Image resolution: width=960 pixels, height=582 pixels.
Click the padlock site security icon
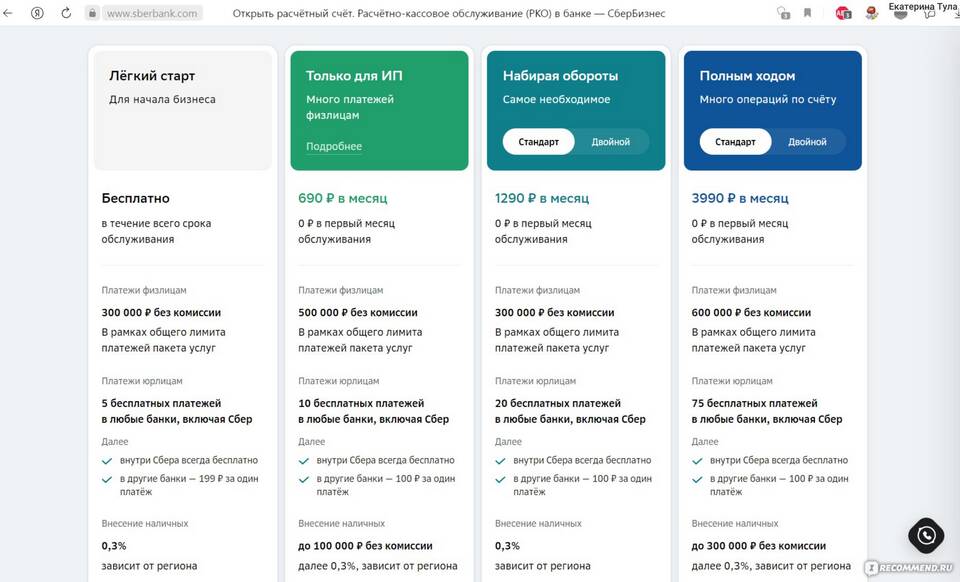tap(92, 14)
